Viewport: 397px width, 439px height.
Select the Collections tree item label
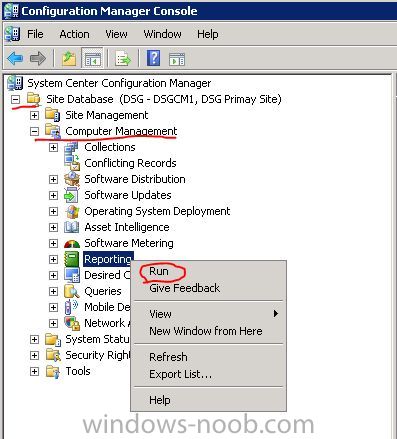pyautogui.click(x=110, y=147)
